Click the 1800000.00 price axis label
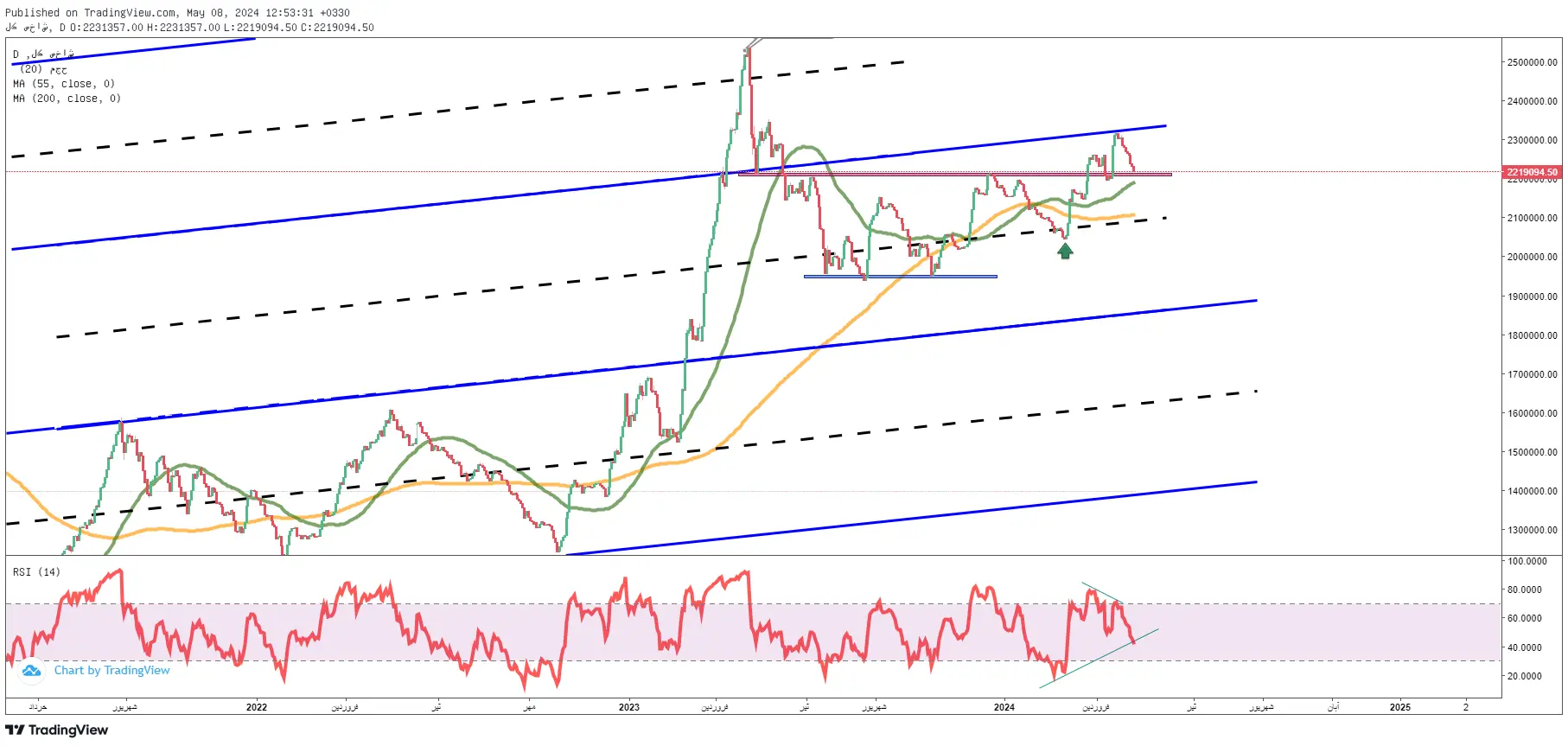This screenshot has height=746, width=1568. 1533,335
